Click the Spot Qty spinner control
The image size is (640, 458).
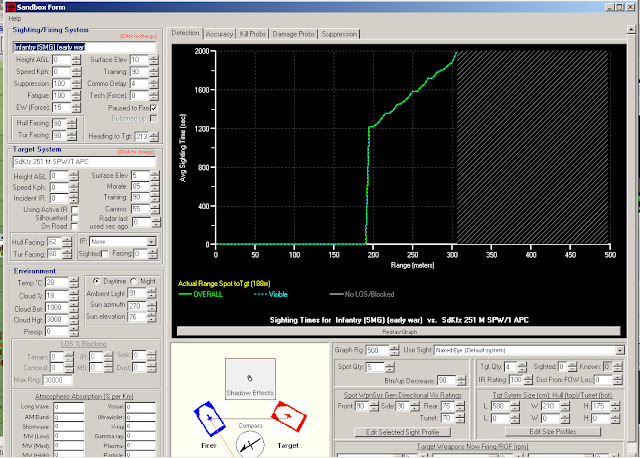pos(389,367)
